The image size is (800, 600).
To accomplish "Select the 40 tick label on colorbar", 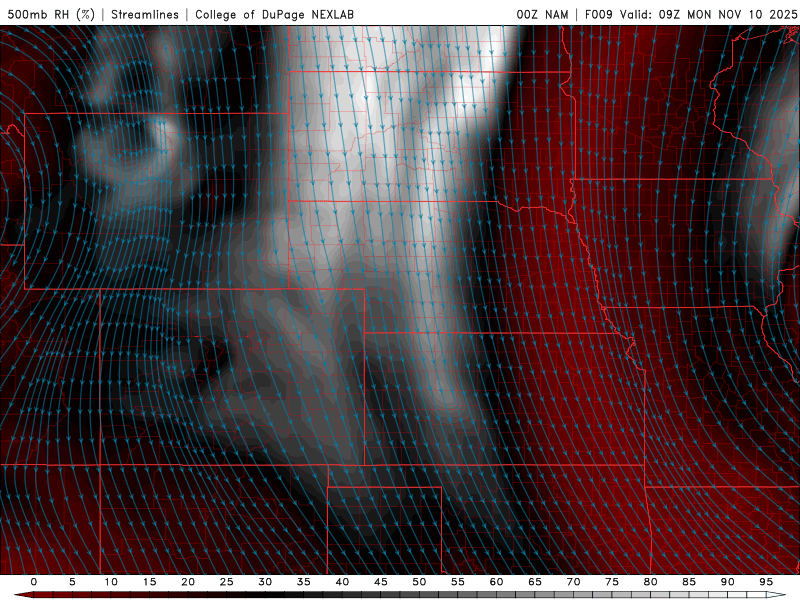I will coord(342,582).
